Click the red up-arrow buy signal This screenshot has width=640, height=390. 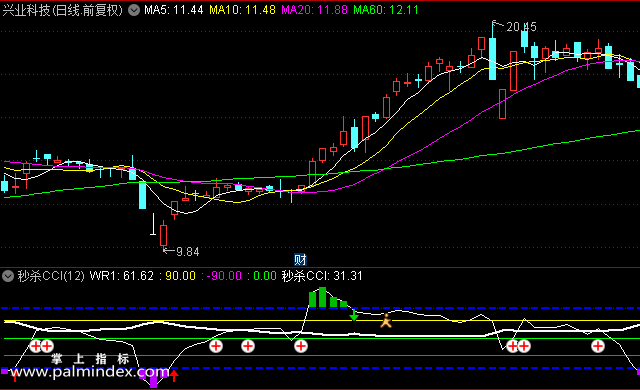[174, 375]
